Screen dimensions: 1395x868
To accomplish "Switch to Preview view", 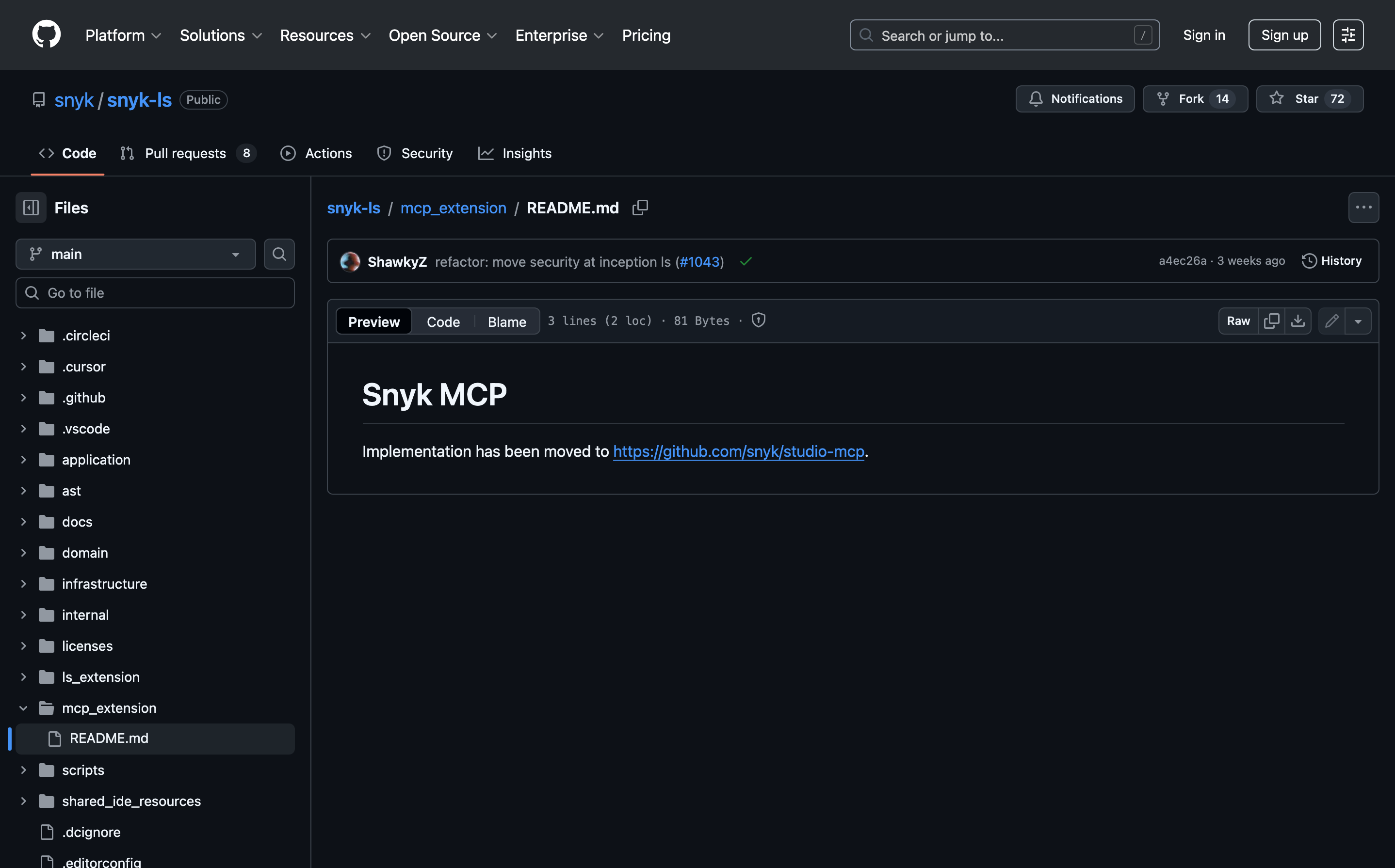I will (x=373, y=321).
